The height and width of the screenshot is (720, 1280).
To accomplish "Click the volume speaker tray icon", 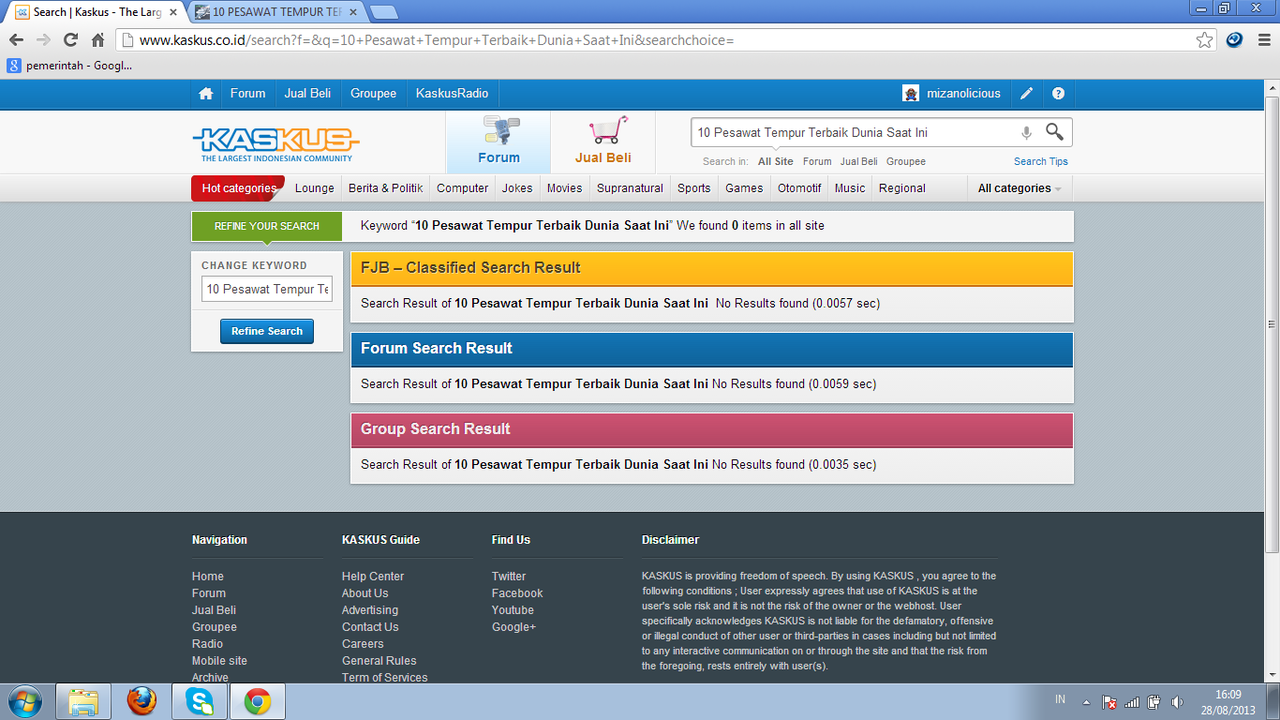I will (1177, 702).
